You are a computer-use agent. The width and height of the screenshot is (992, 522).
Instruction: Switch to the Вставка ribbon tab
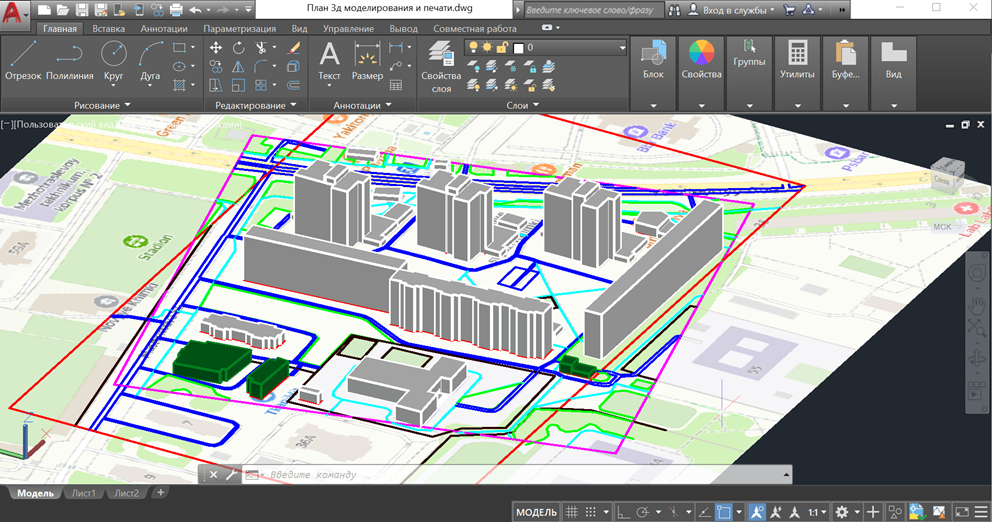click(108, 29)
